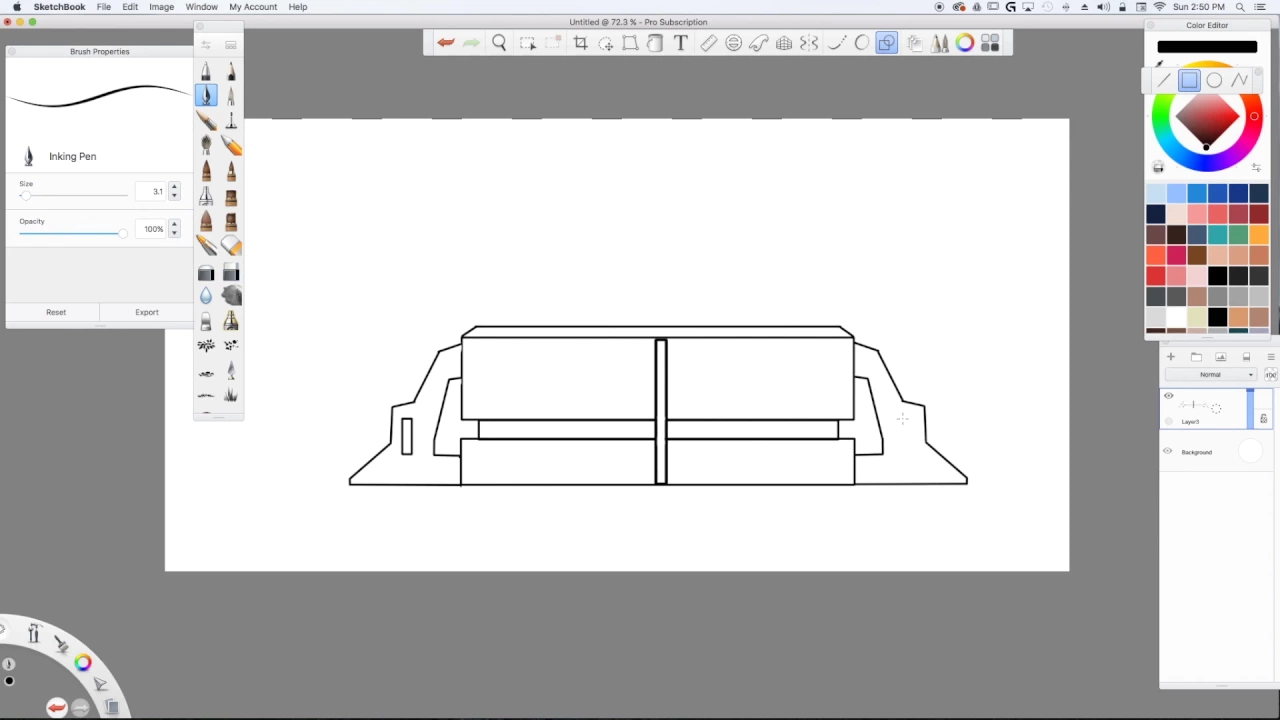Viewport: 1280px width, 720px height.
Task: Open the Layer Editor from toolbar
Action: click(x=914, y=43)
